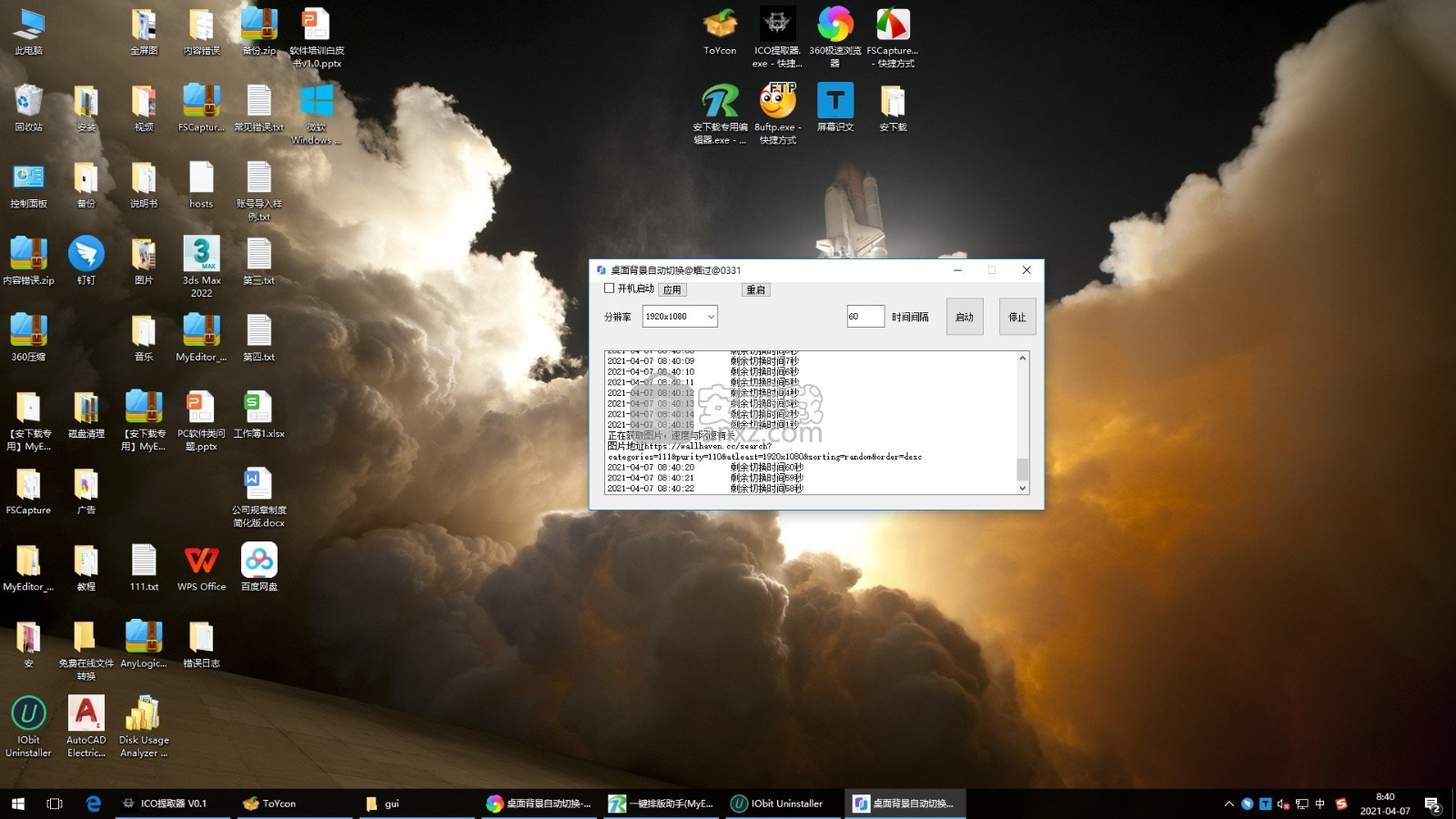
Task: Click the 应用 button
Action: (672, 290)
